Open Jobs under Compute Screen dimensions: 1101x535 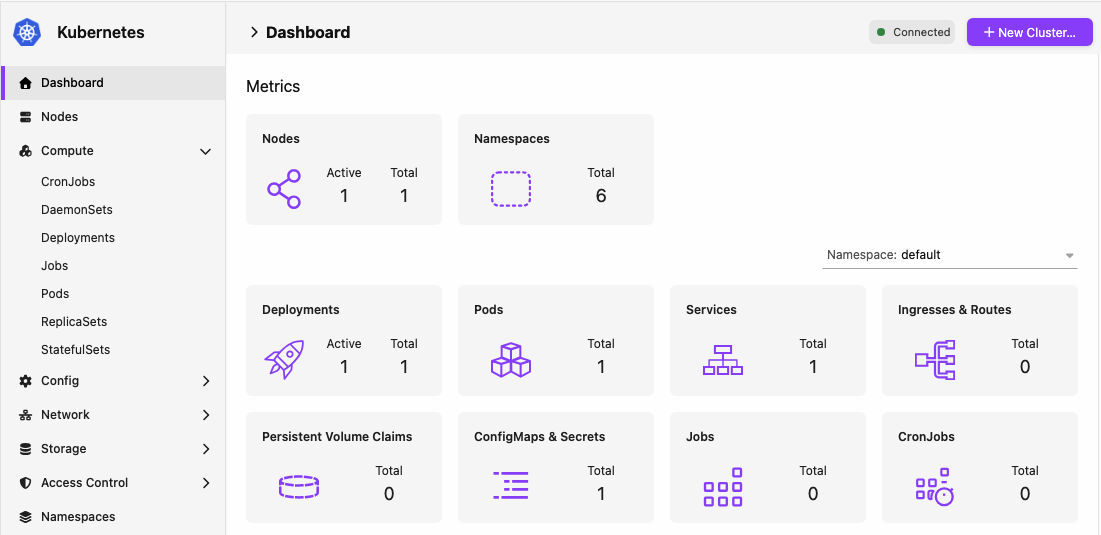click(x=55, y=266)
